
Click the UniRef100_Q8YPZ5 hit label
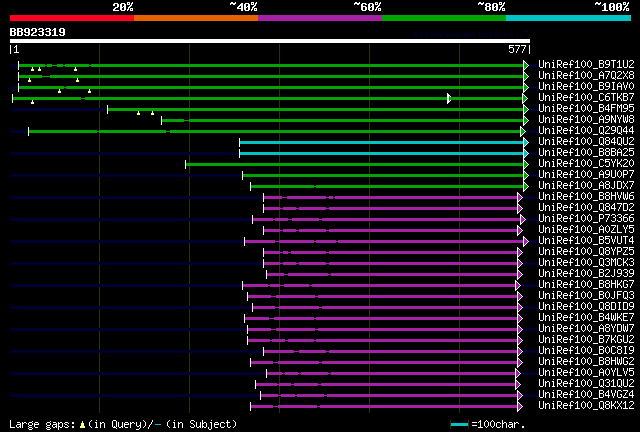point(586,252)
